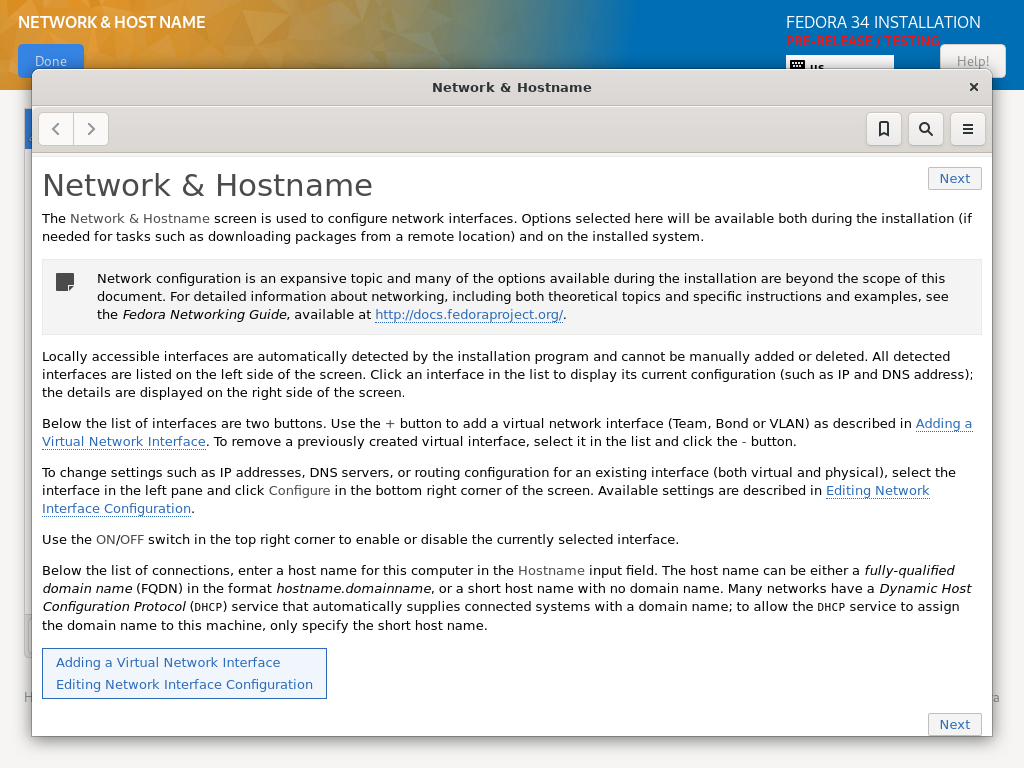The image size is (1024, 768).
Task: Click the 'FEDORA 34 INSTALLATION' label
Action: click(883, 22)
